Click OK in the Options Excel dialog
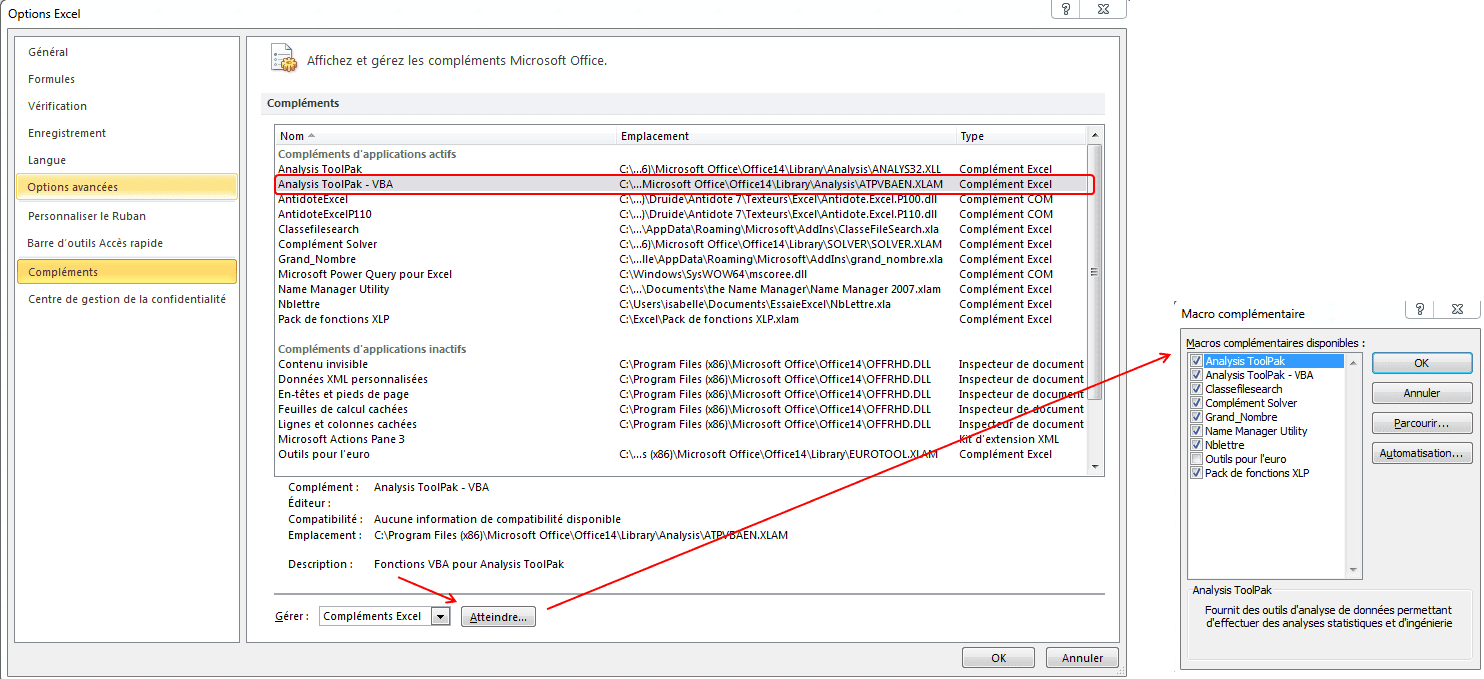The image size is (1484, 679). click(x=998, y=658)
